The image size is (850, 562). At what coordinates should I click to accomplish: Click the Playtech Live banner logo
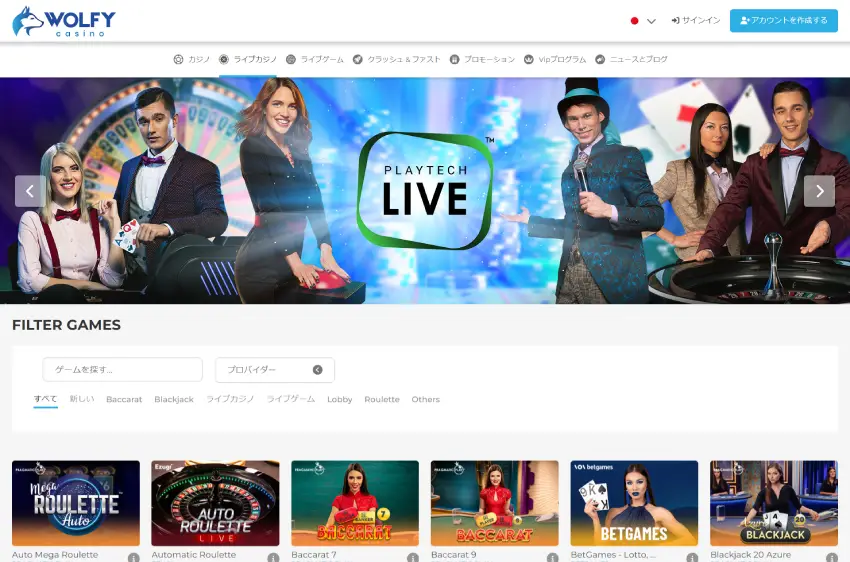425,191
